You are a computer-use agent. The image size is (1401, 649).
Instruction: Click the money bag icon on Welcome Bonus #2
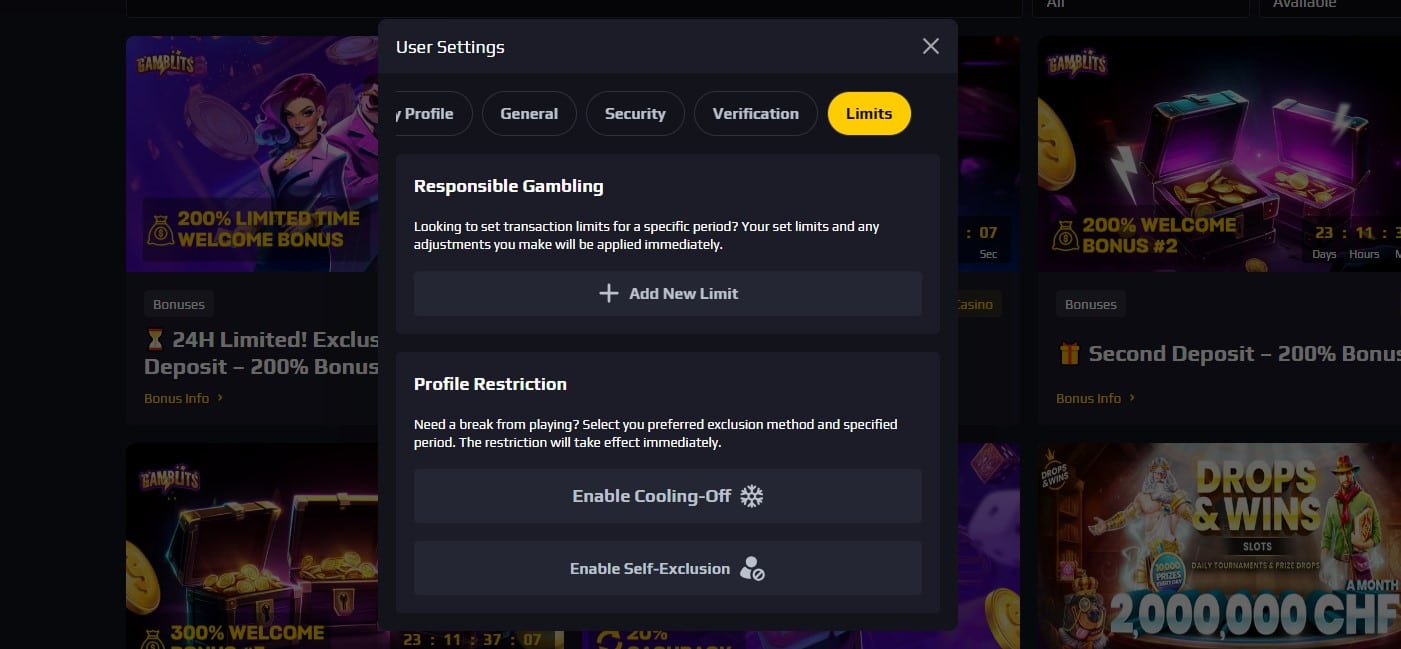(1067, 236)
